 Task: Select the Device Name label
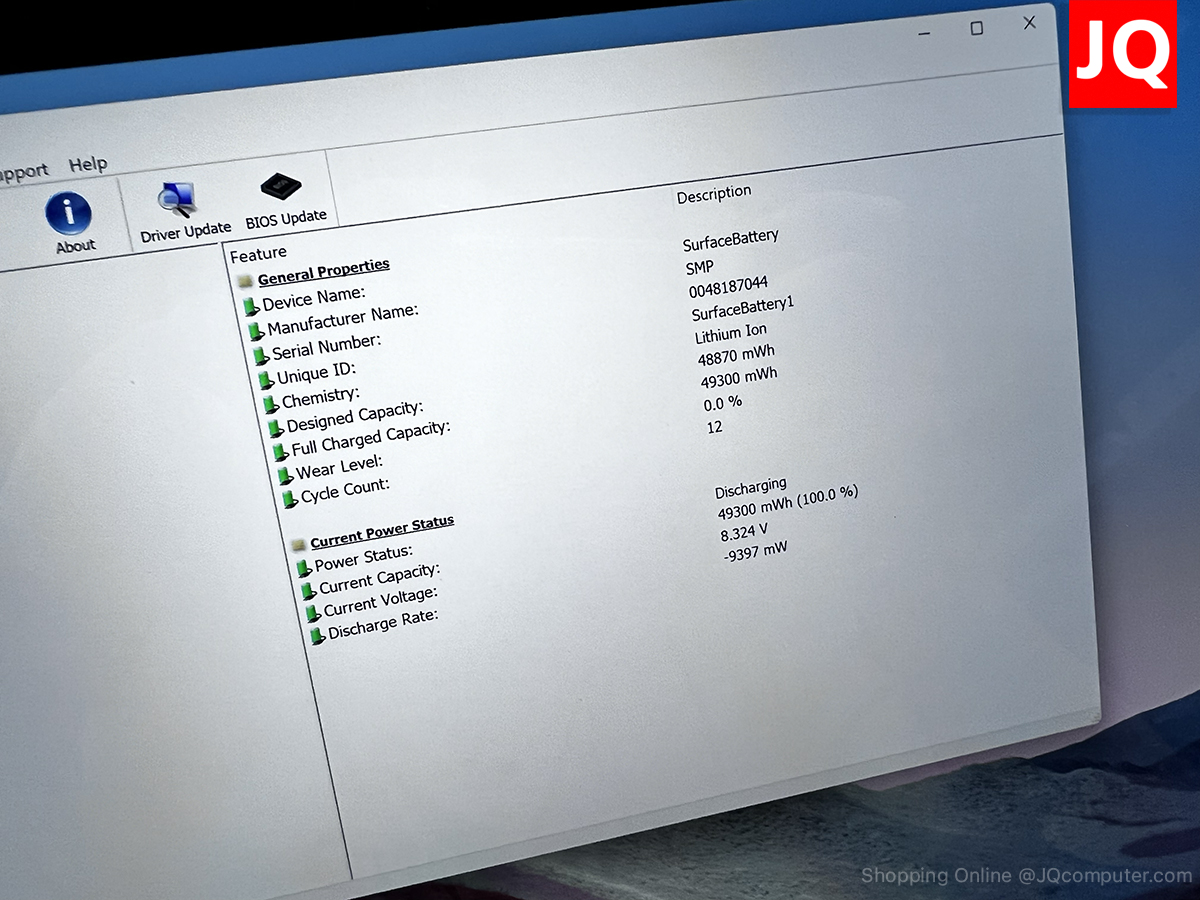coord(314,297)
